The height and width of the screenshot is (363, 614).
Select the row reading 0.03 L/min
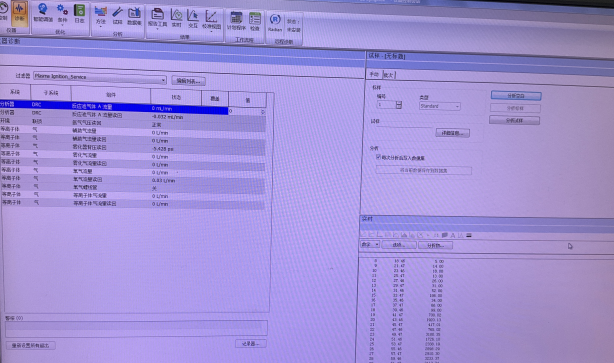[132, 179]
